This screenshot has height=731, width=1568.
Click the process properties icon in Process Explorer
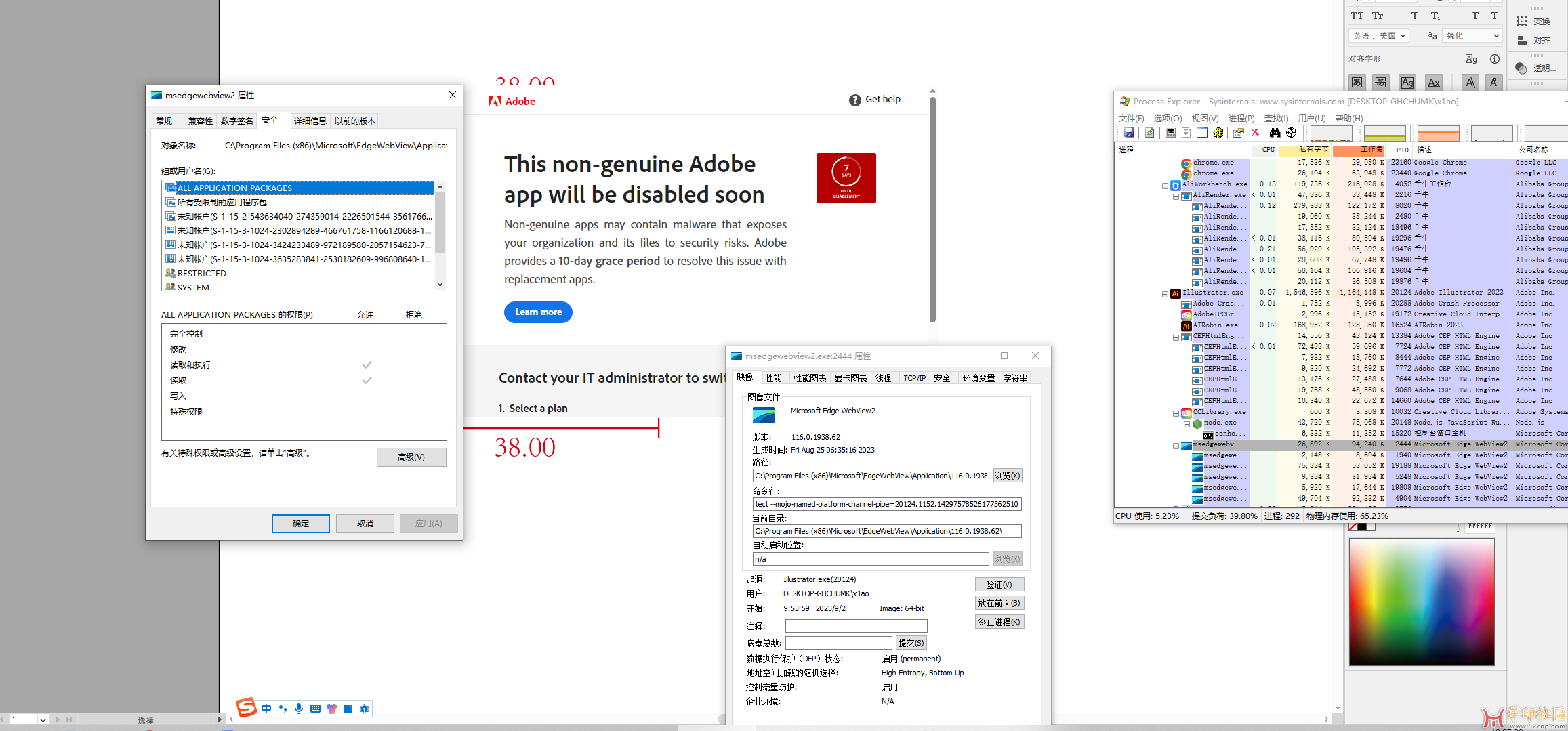coord(1238,133)
